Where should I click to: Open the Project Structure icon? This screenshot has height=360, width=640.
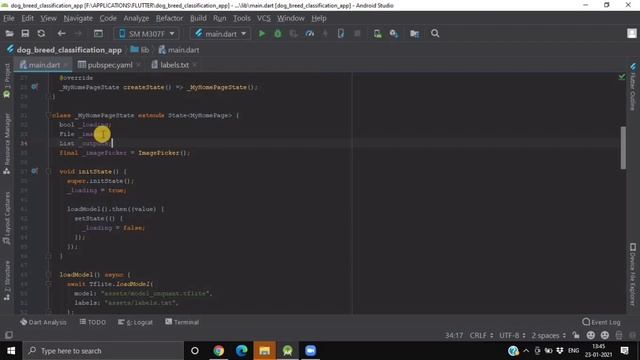point(414,33)
